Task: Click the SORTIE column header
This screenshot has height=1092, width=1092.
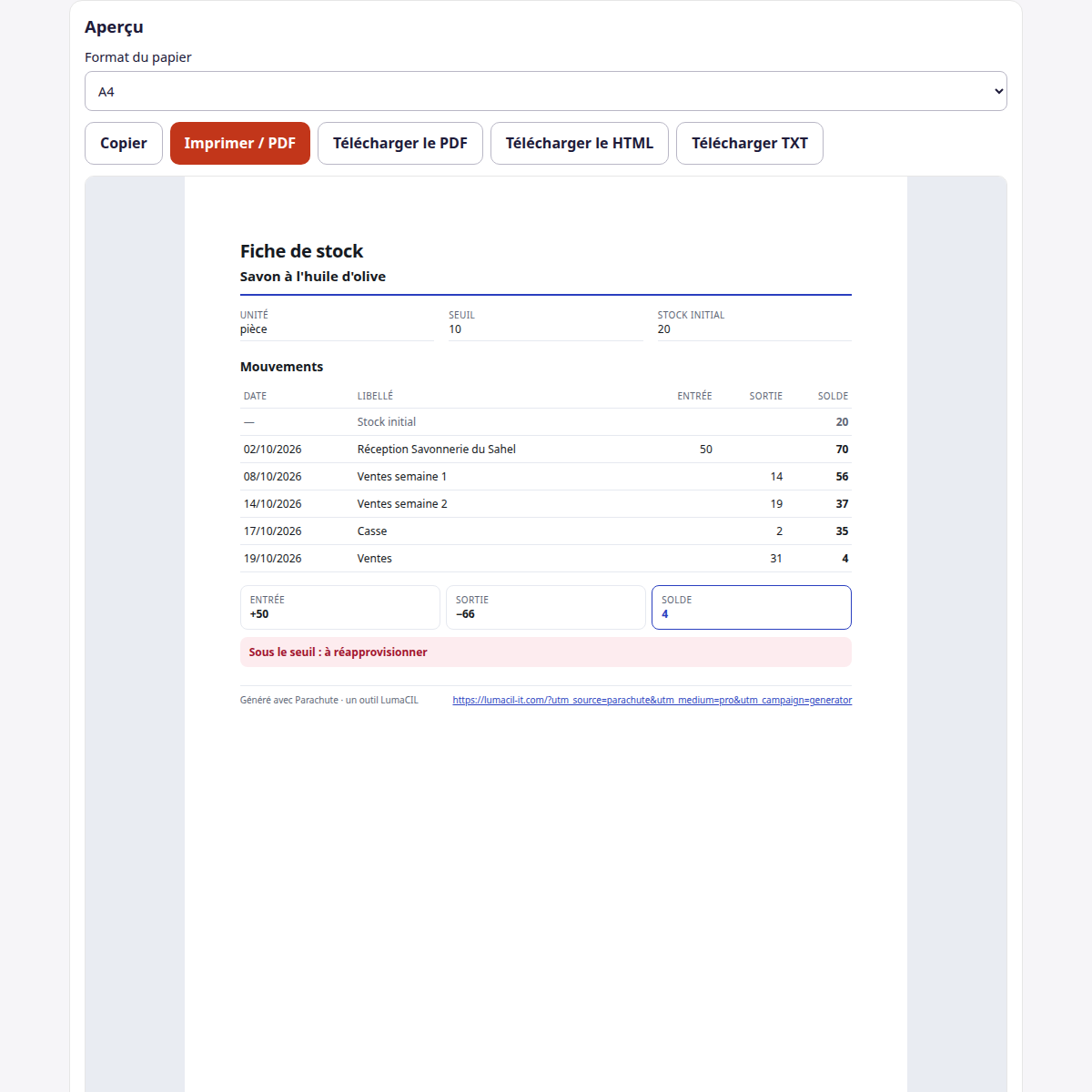Action: (766, 396)
